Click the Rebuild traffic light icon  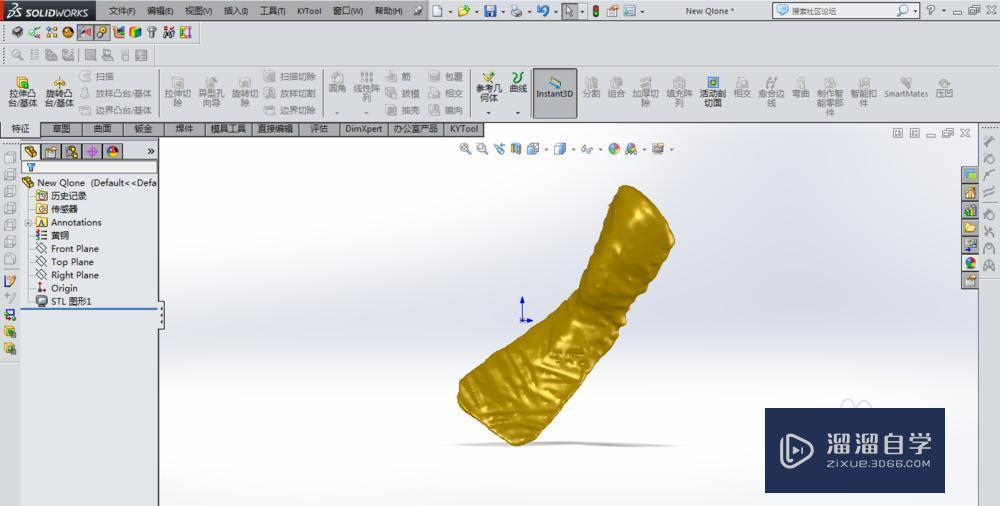[x=596, y=11]
